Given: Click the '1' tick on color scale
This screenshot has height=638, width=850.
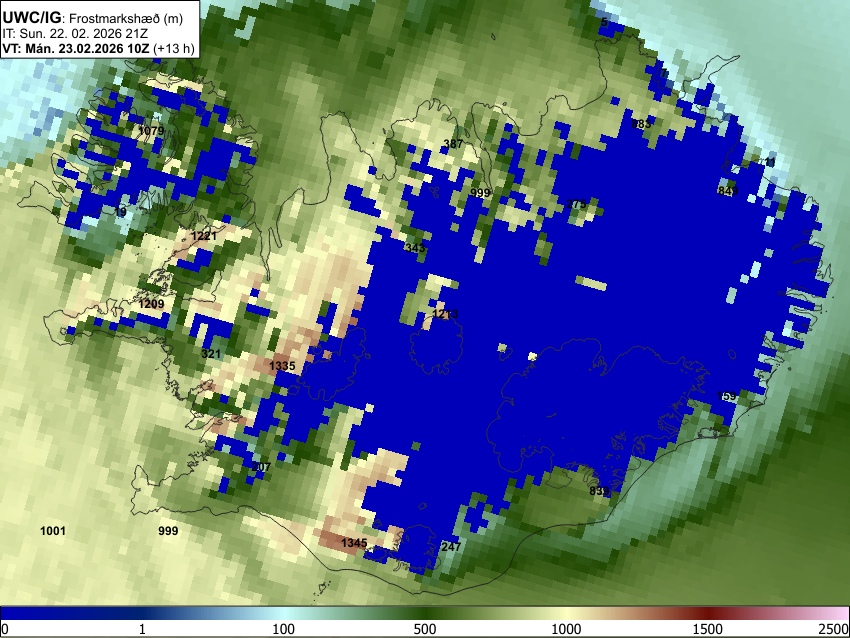Looking at the screenshot, I should pos(142,629).
